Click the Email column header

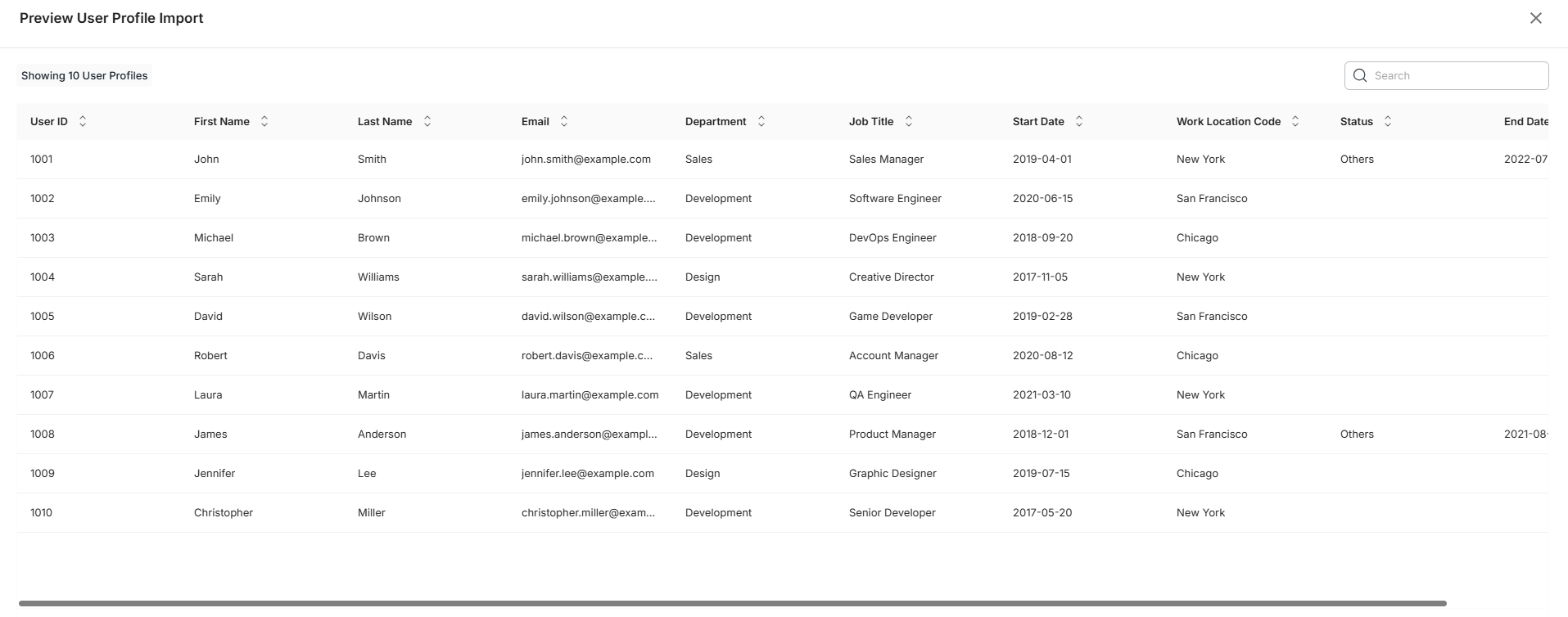(535, 121)
